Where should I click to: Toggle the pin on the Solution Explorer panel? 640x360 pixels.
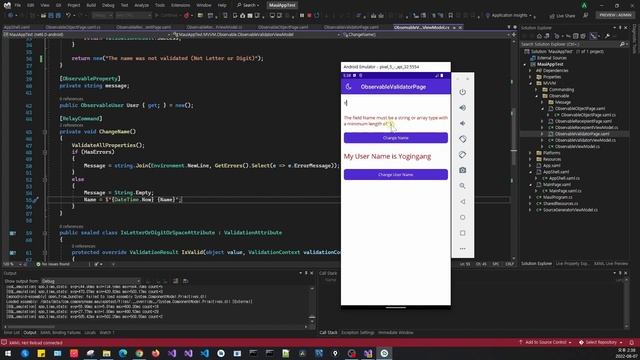[x=620, y=28]
